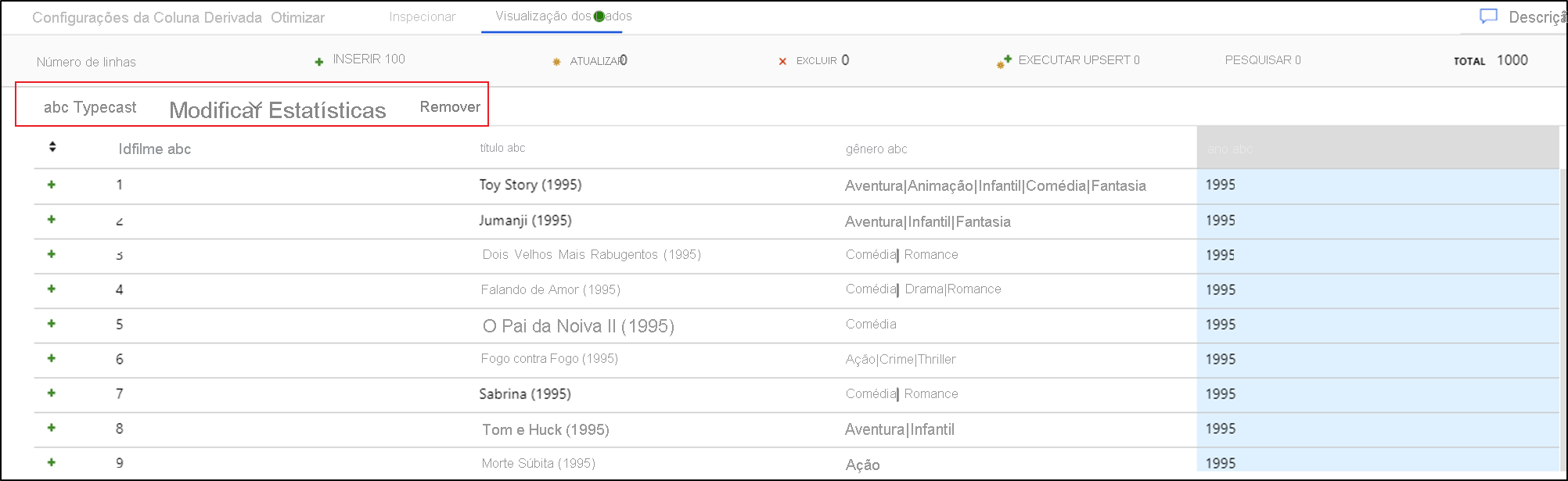Click the Descrição comment bubble icon

coord(1488,16)
